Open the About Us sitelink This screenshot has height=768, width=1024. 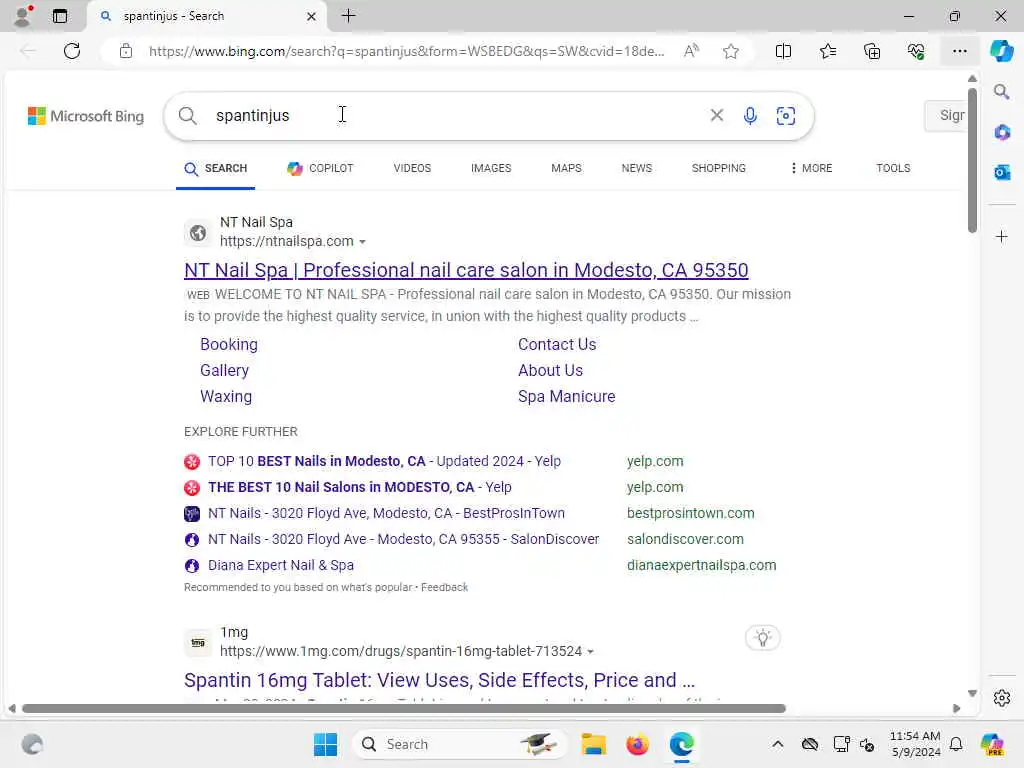[x=551, y=370]
